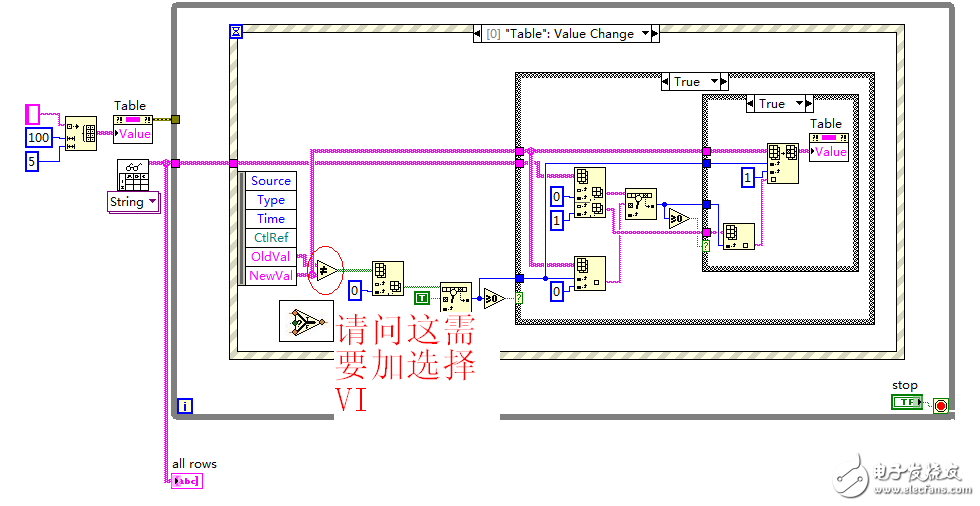980x506 pixels.
Task: Click the left Table Value property node
Action: (x=132, y=129)
